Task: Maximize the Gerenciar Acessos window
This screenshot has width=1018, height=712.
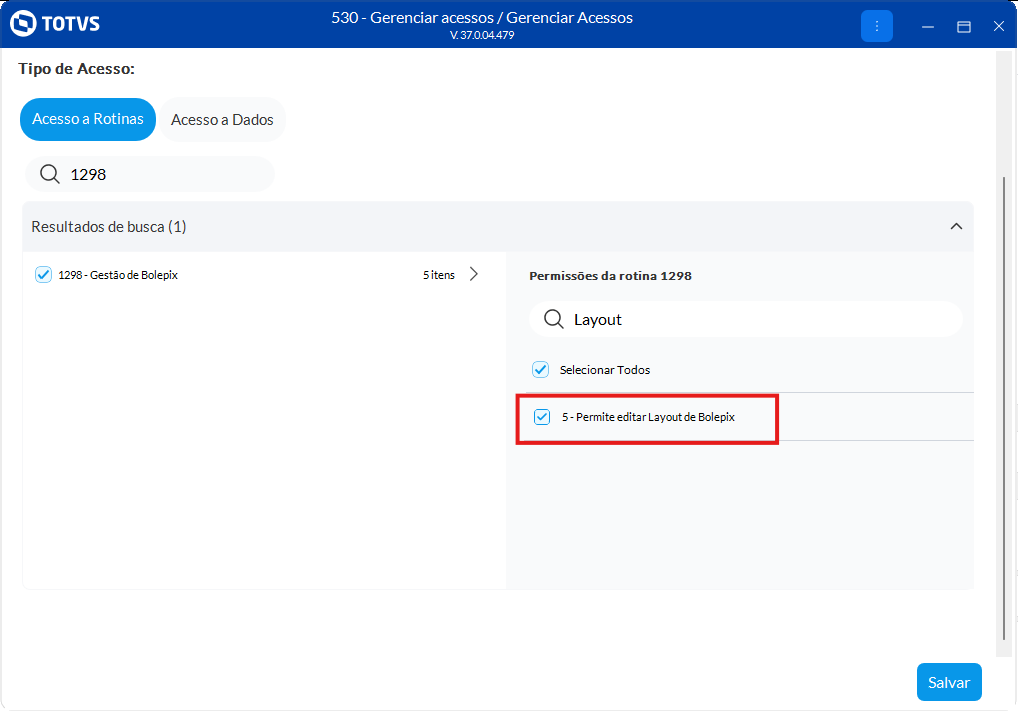Action: click(964, 26)
